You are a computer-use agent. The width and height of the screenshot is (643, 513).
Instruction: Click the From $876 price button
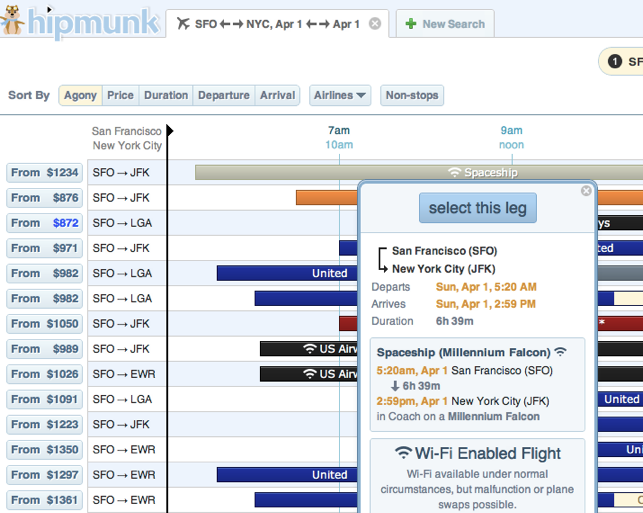[x=44, y=198]
